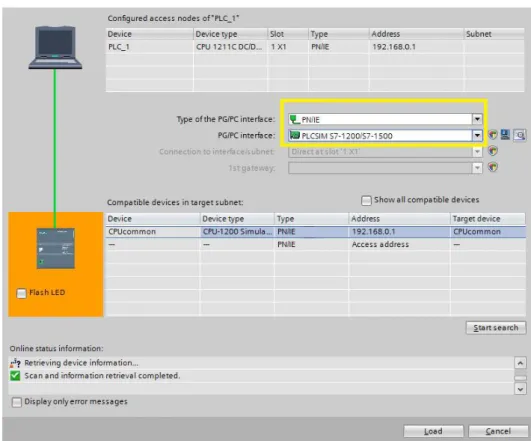The image size is (531, 441).
Task: Click the shield icon beside PG/PC interface dropdown
Action: click(x=493, y=135)
